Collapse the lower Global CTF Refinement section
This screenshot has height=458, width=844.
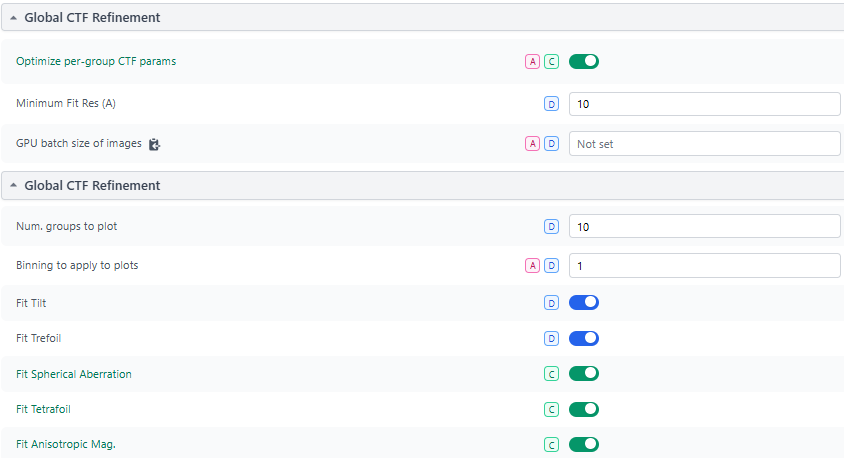click(x=14, y=185)
